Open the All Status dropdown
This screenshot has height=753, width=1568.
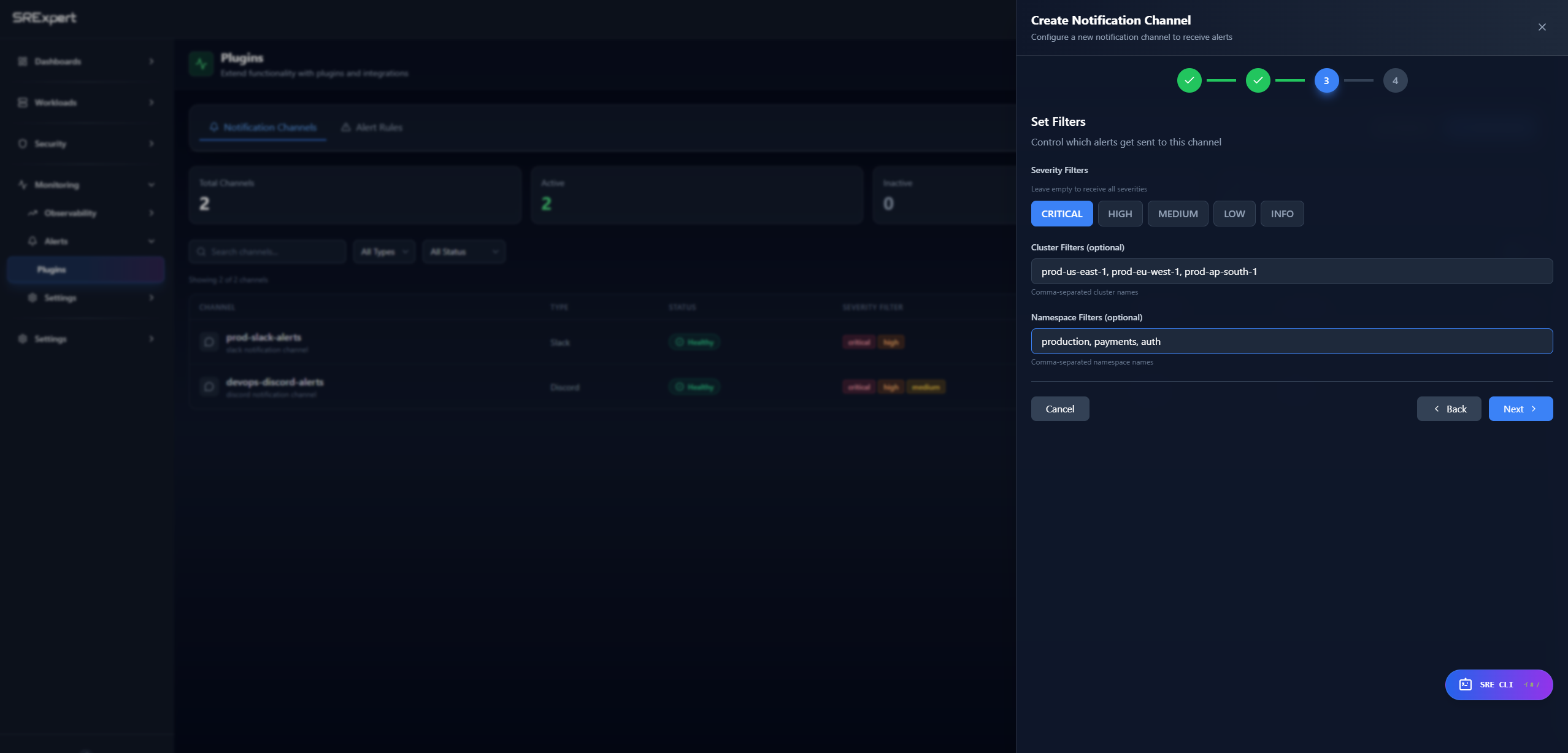coord(463,251)
